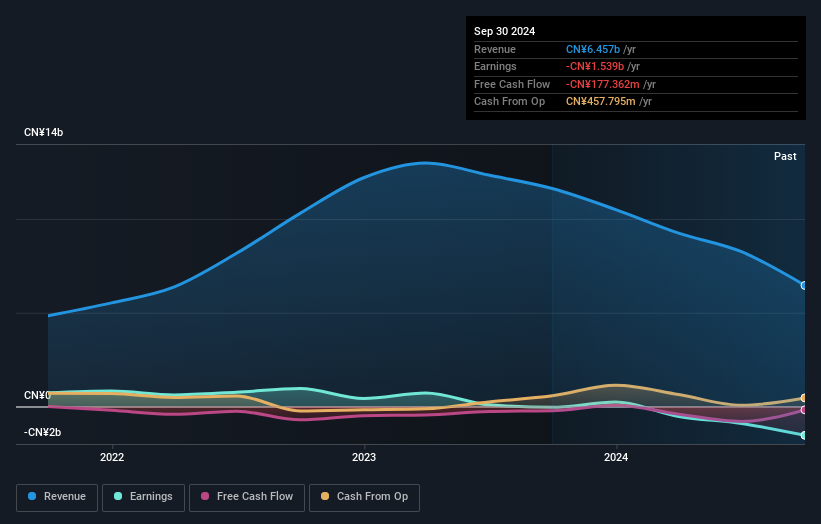Toggle the Earnings legend button
The image size is (821, 524).
point(143,497)
